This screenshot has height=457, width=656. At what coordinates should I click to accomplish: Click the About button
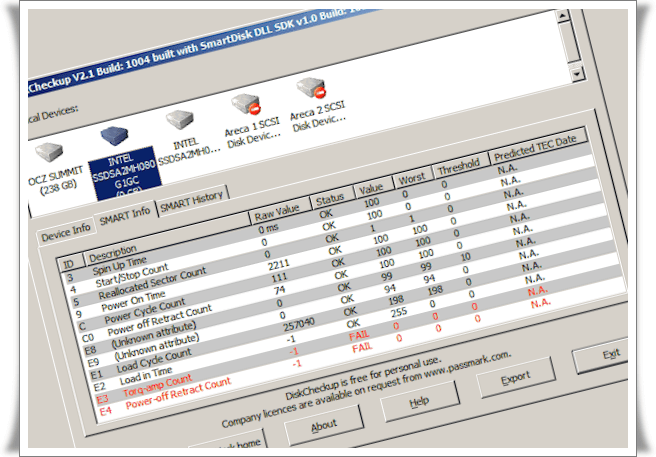[323, 426]
